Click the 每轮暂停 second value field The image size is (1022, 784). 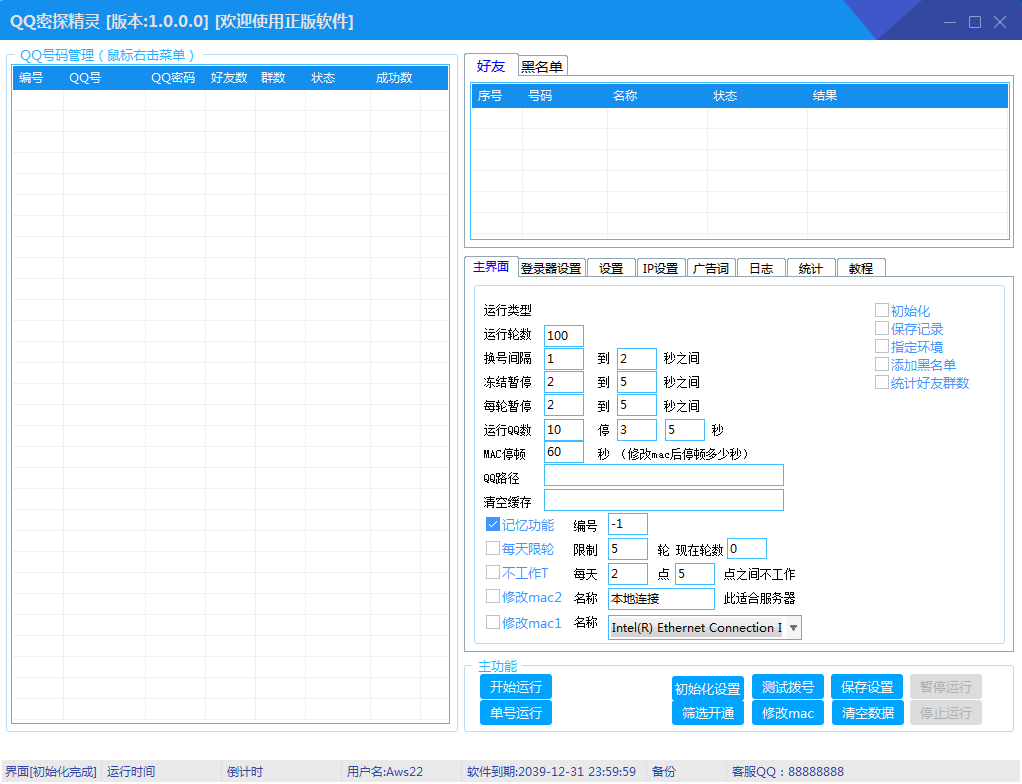point(637,405)
